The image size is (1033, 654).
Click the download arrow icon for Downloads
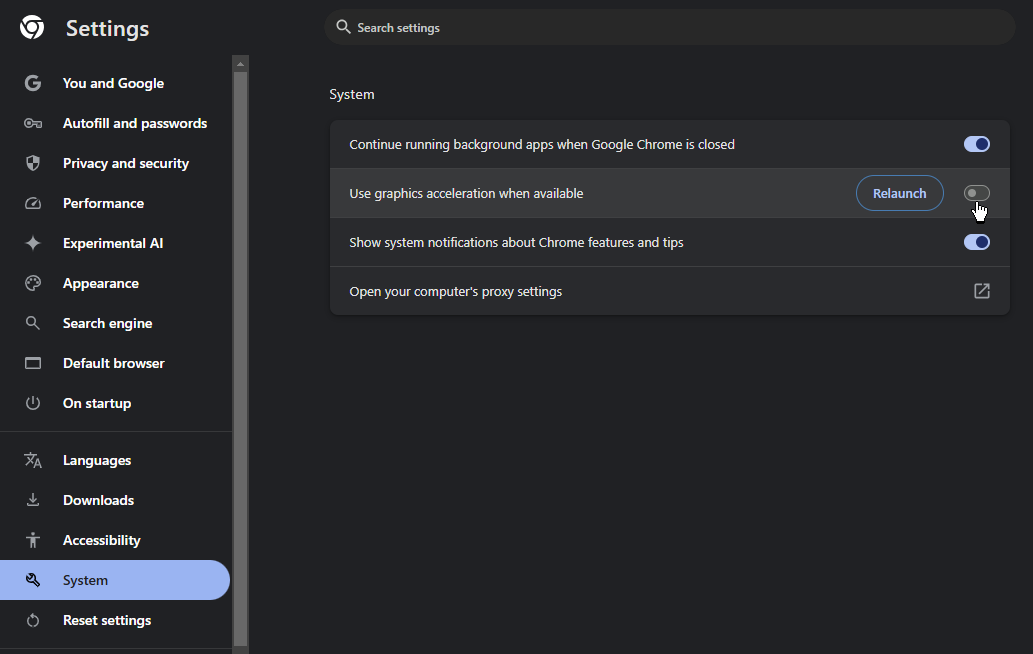point(33,501)
